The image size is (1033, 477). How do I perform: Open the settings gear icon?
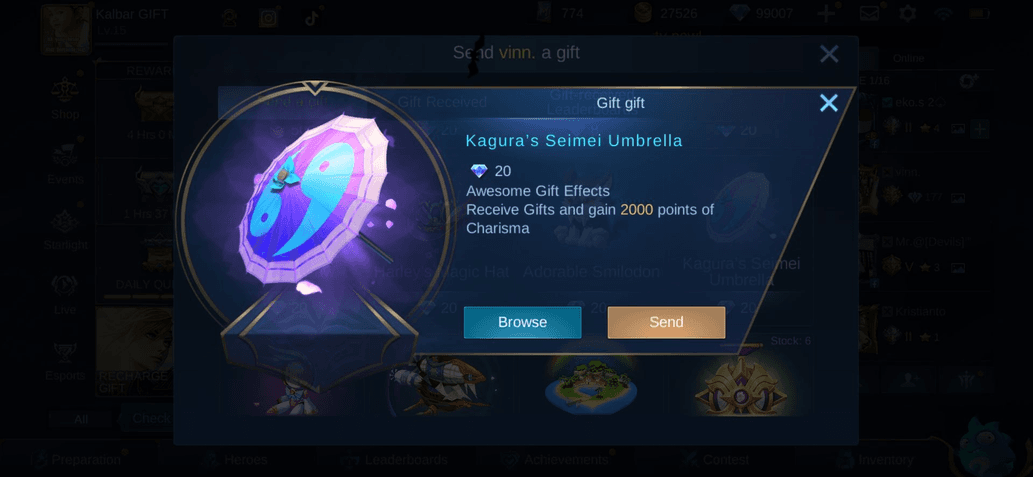click(908, 13)
